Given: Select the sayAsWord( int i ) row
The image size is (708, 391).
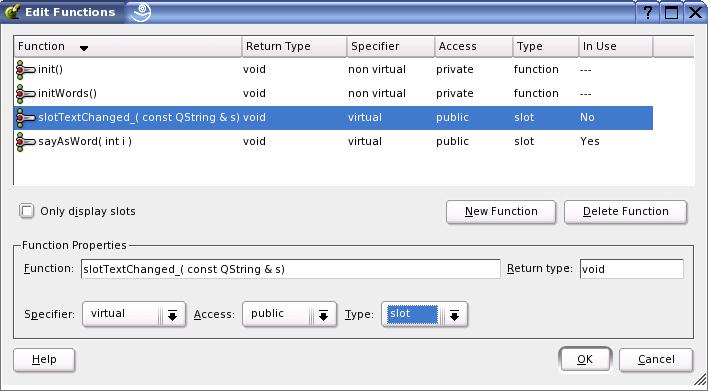Looking at the screenshot, I should (x=333, y=141).
